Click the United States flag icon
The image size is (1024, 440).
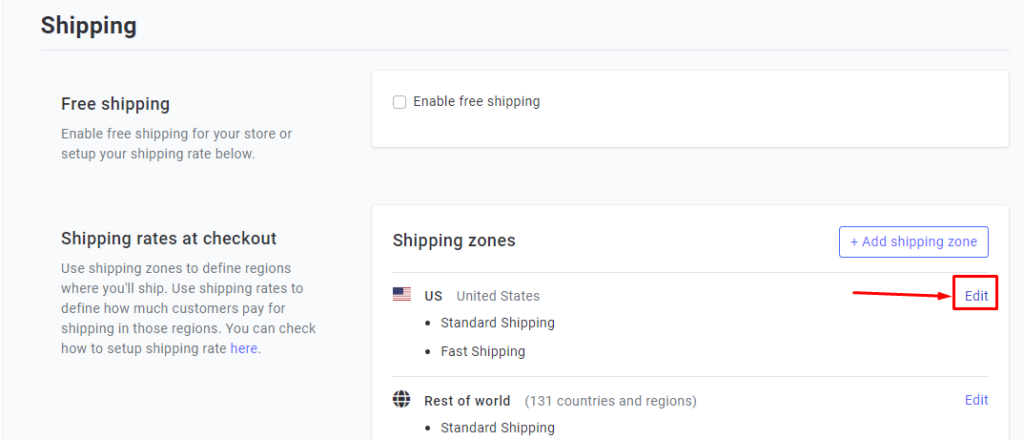(402, 295)
